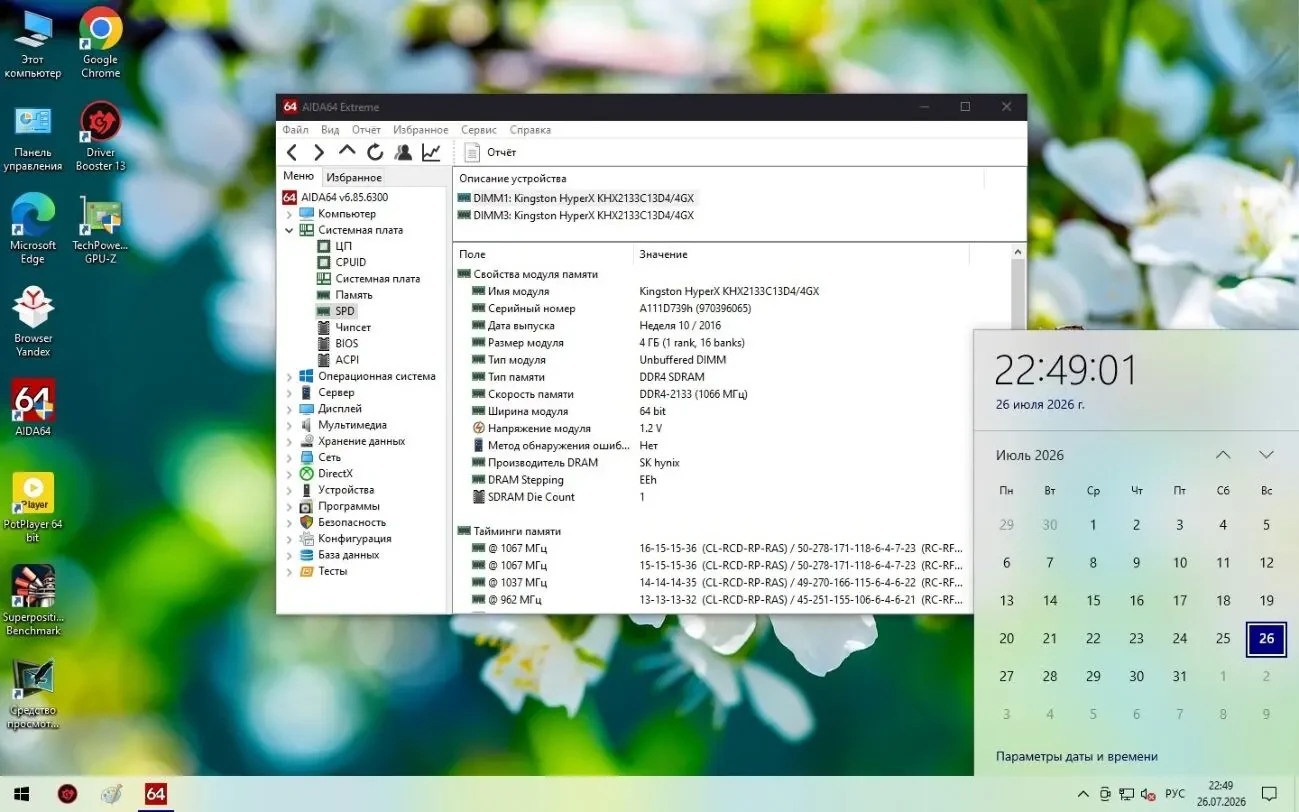
Task: Select Чипсет in the tree
Action: click(353, 327)
